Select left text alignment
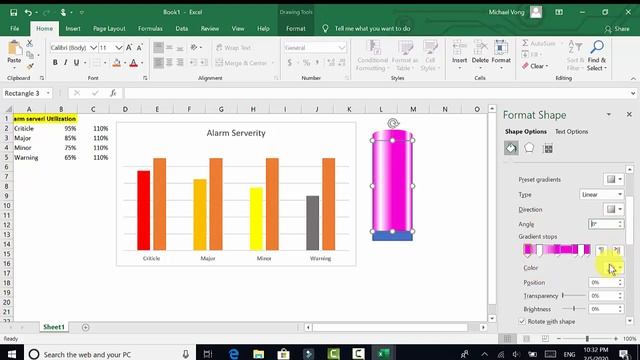The height and width of the screenshot is (360, 640). 158,62
